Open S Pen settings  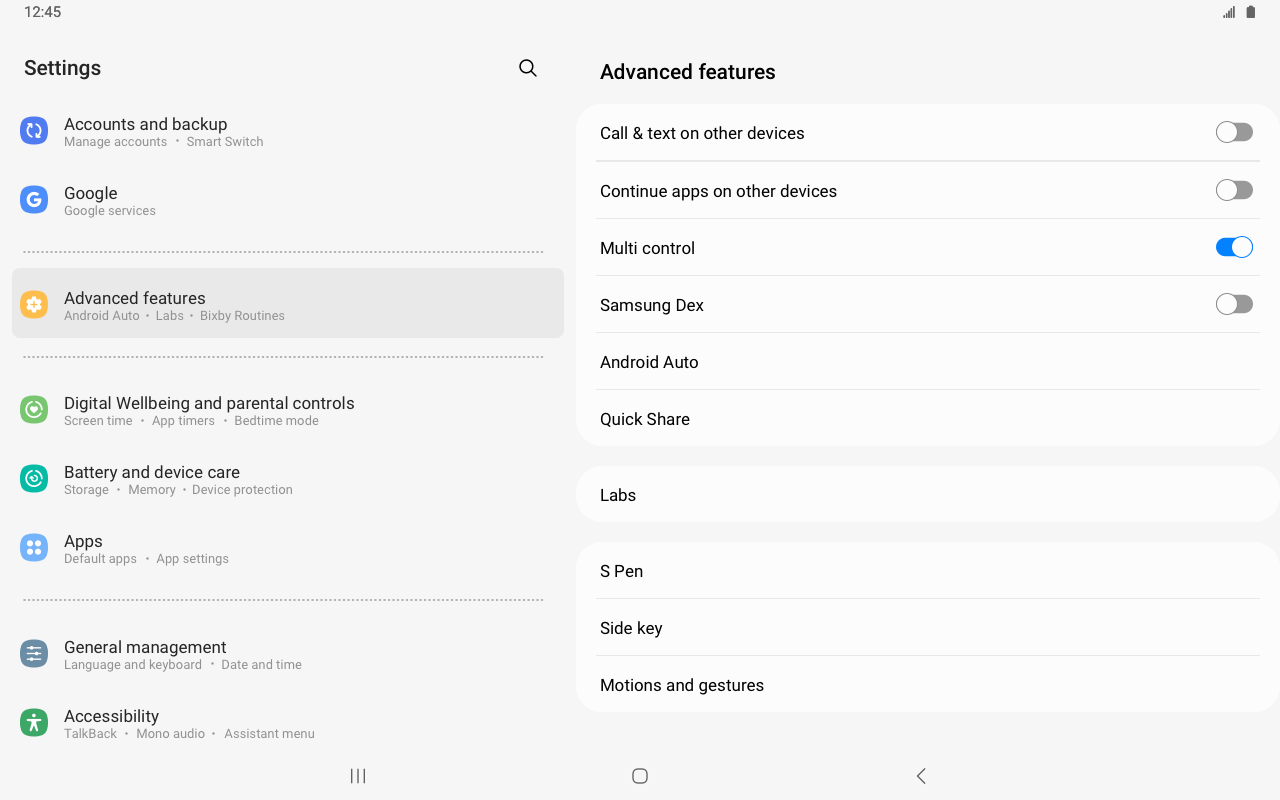[622, 571]
